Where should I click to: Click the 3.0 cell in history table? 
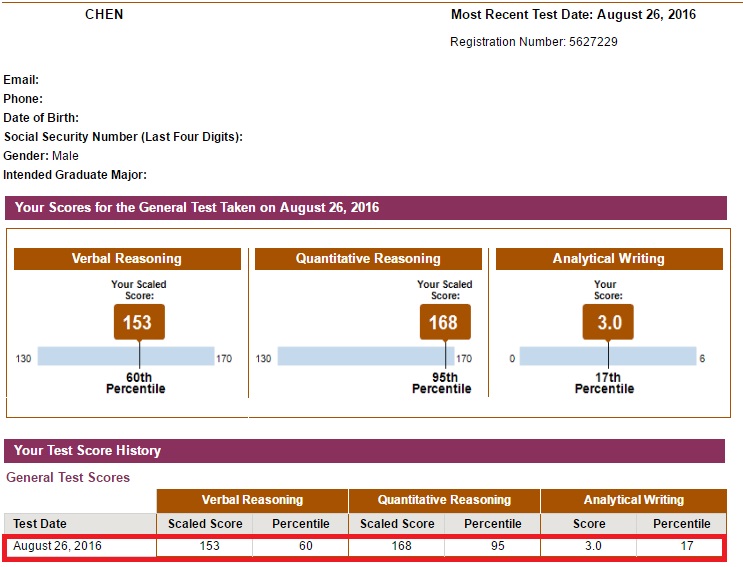point(593,546)
